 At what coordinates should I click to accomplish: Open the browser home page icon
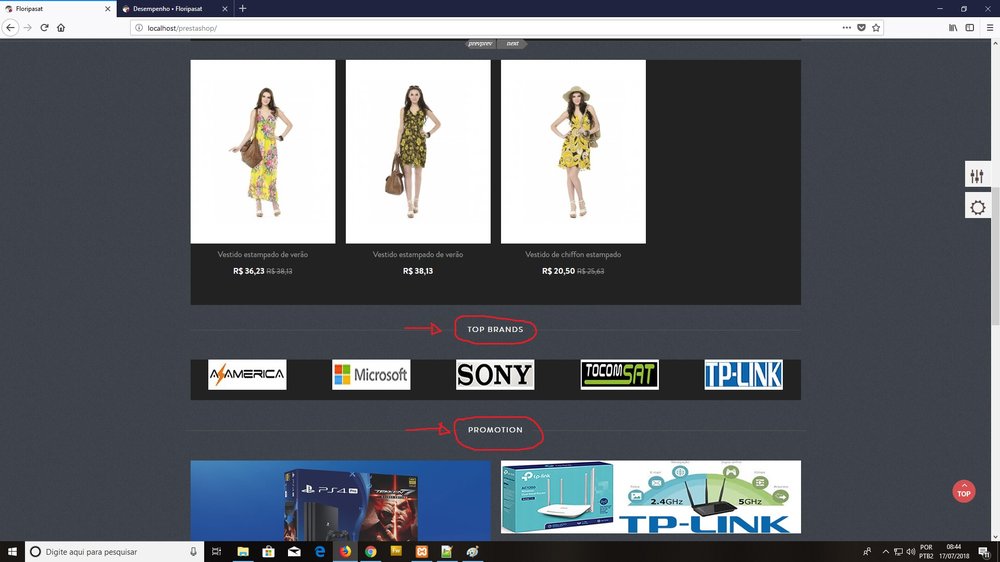pyautogui.click(x=61, y=27)
